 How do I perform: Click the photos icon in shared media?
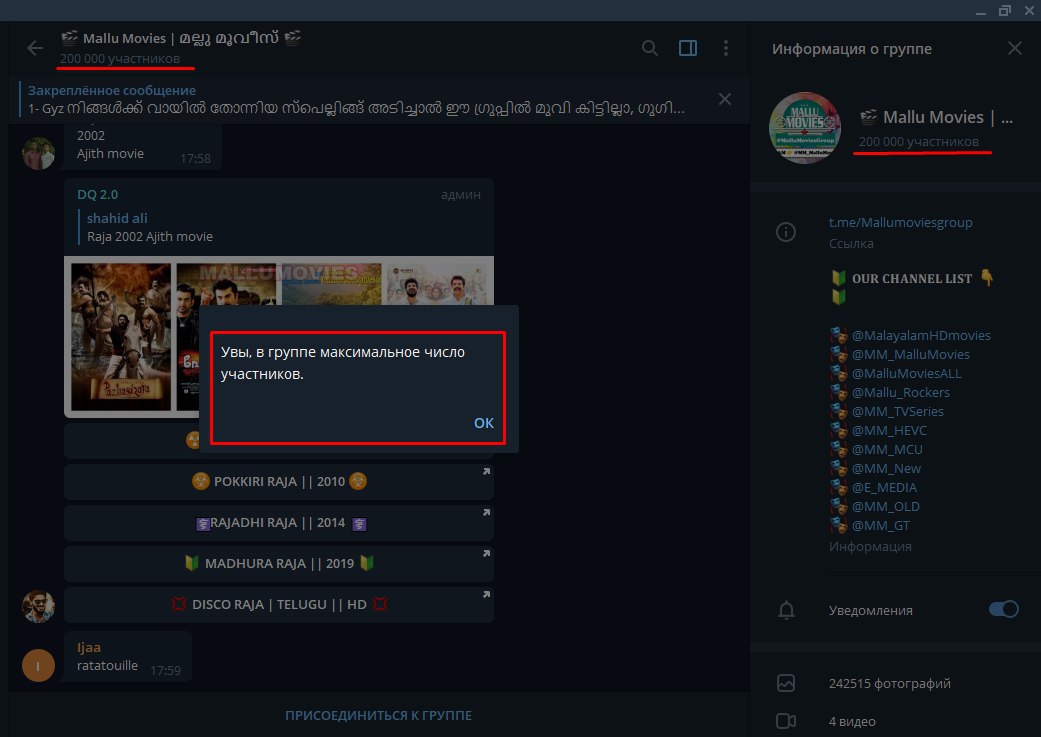click(x=786, y=683)
